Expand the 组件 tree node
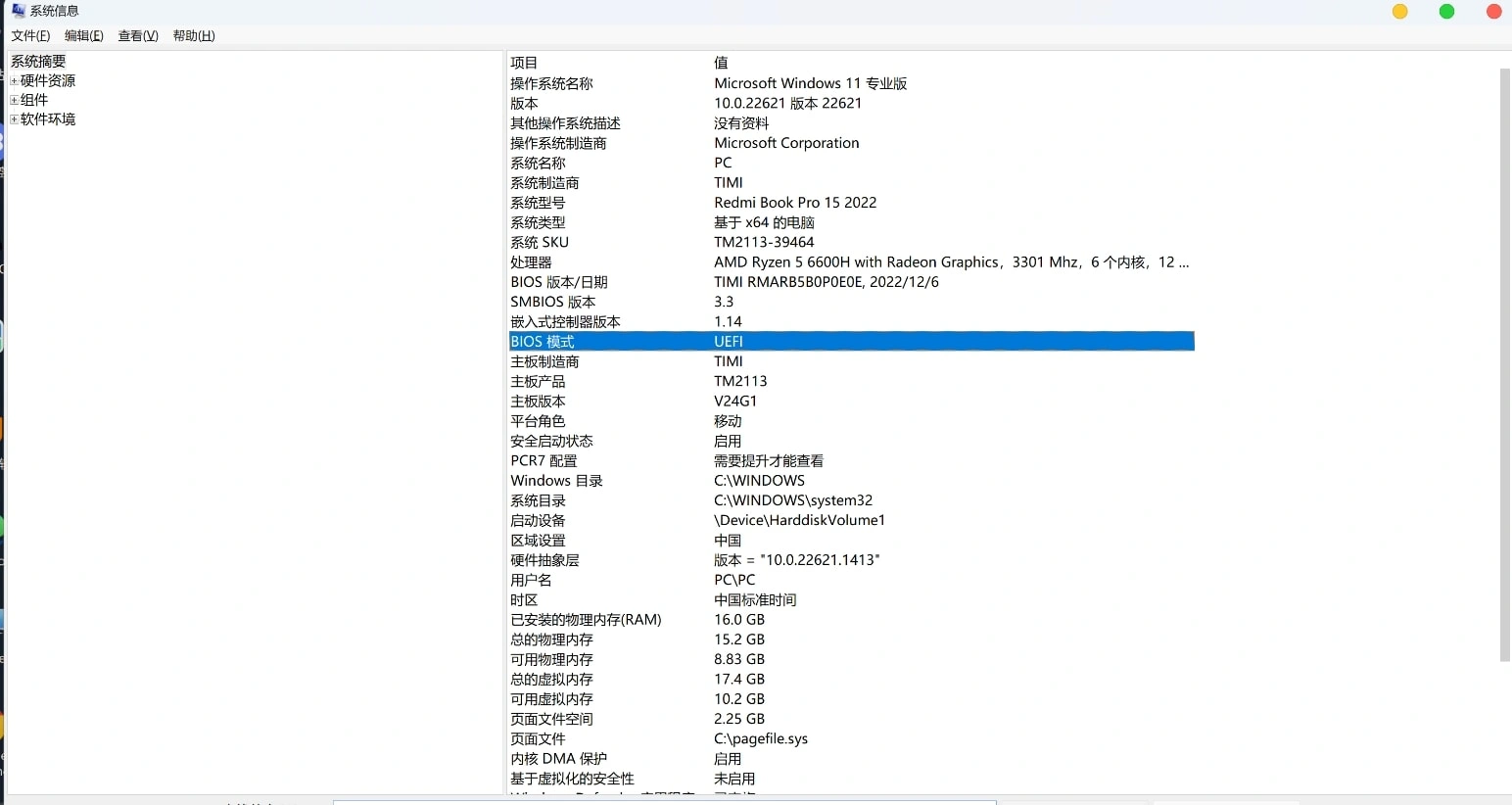The image size is (1512, 805). point(14,100)
